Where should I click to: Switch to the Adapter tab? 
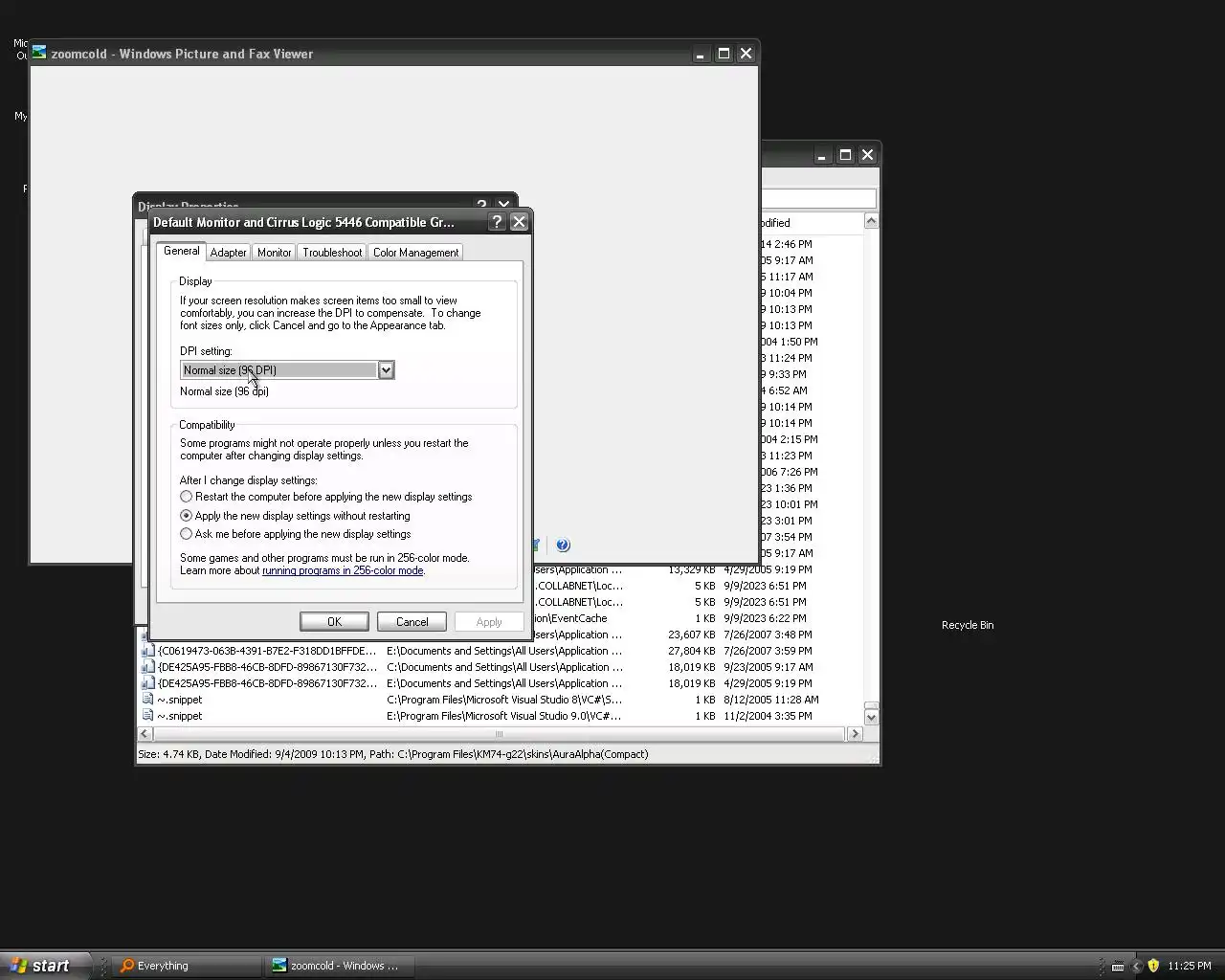coord(228,253)
